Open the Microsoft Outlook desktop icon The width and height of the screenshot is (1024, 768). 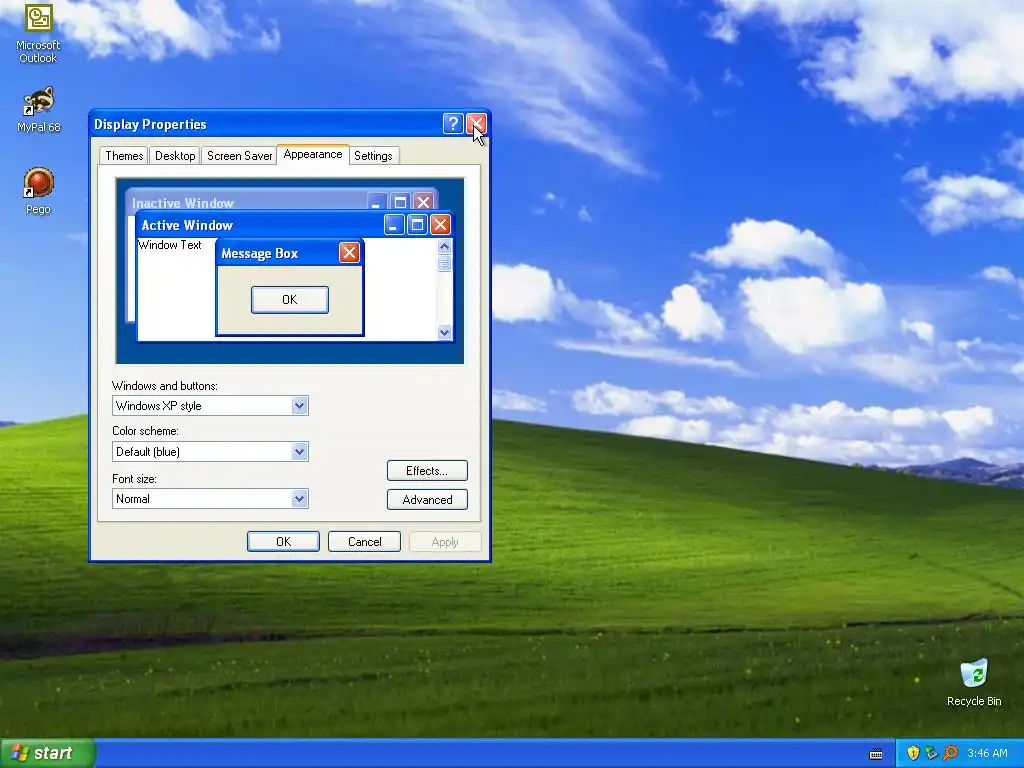38,33
